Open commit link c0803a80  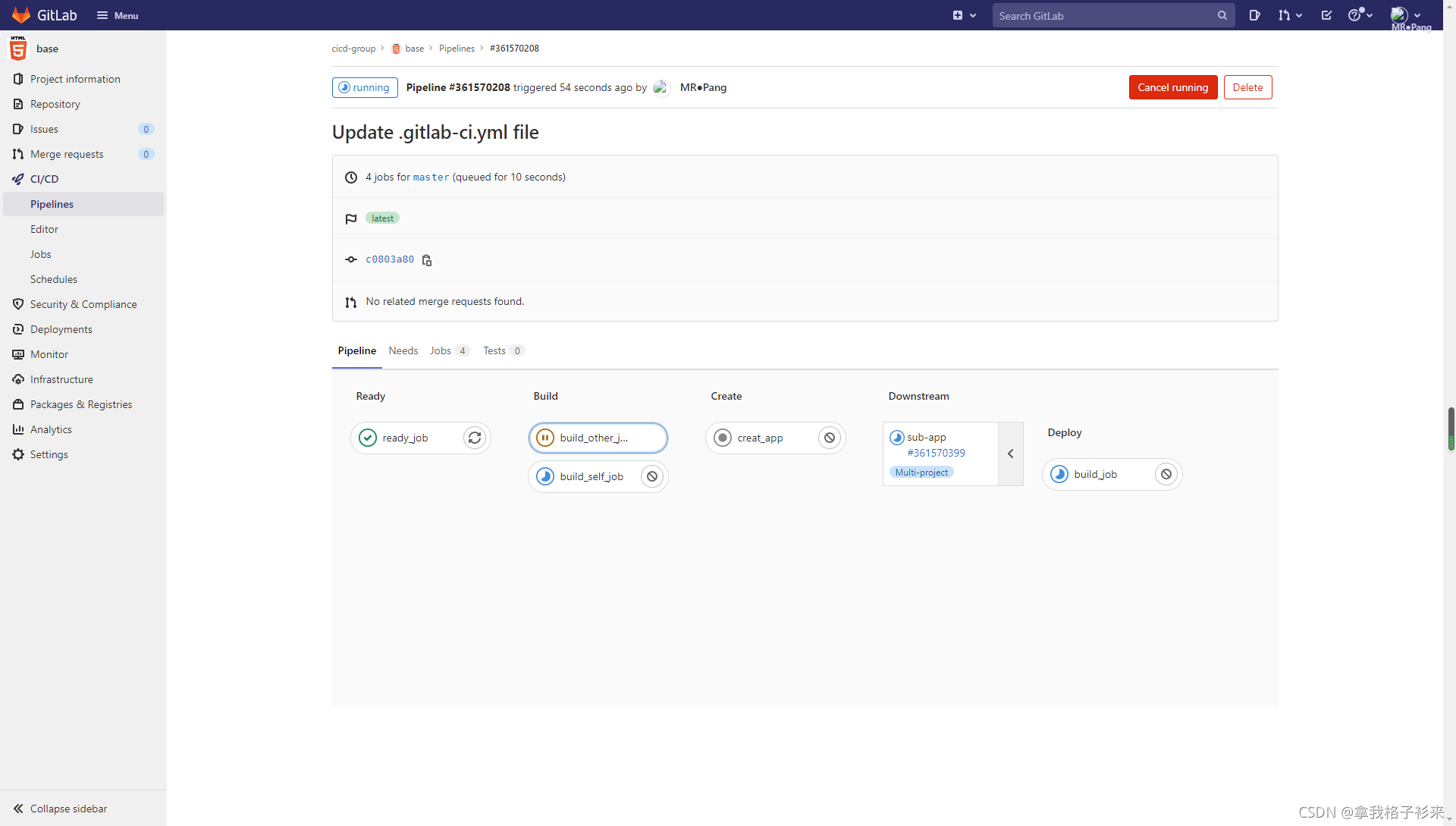click(x=390, y=259)
